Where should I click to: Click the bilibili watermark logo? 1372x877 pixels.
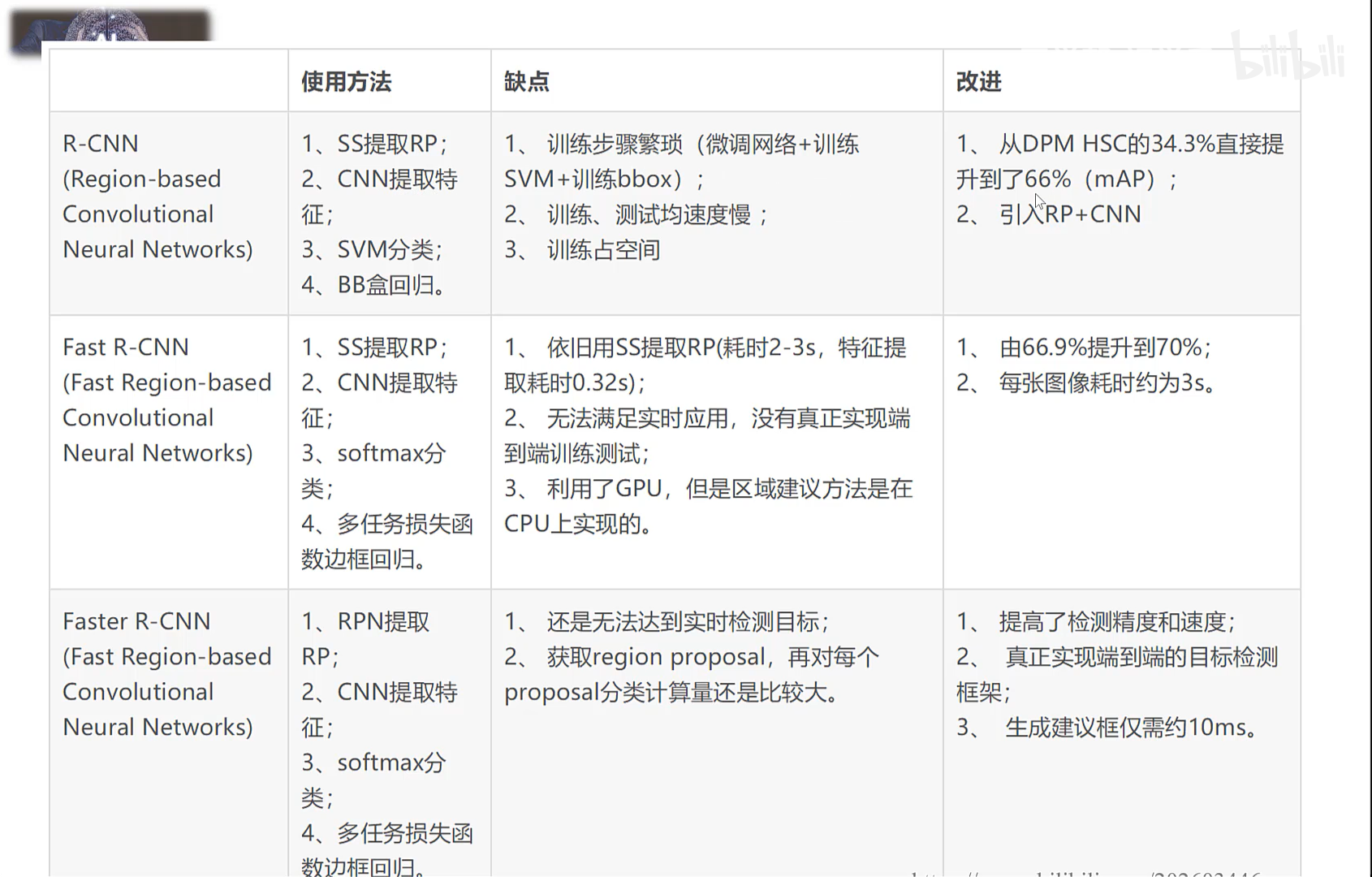click(x=1288, y=55)
